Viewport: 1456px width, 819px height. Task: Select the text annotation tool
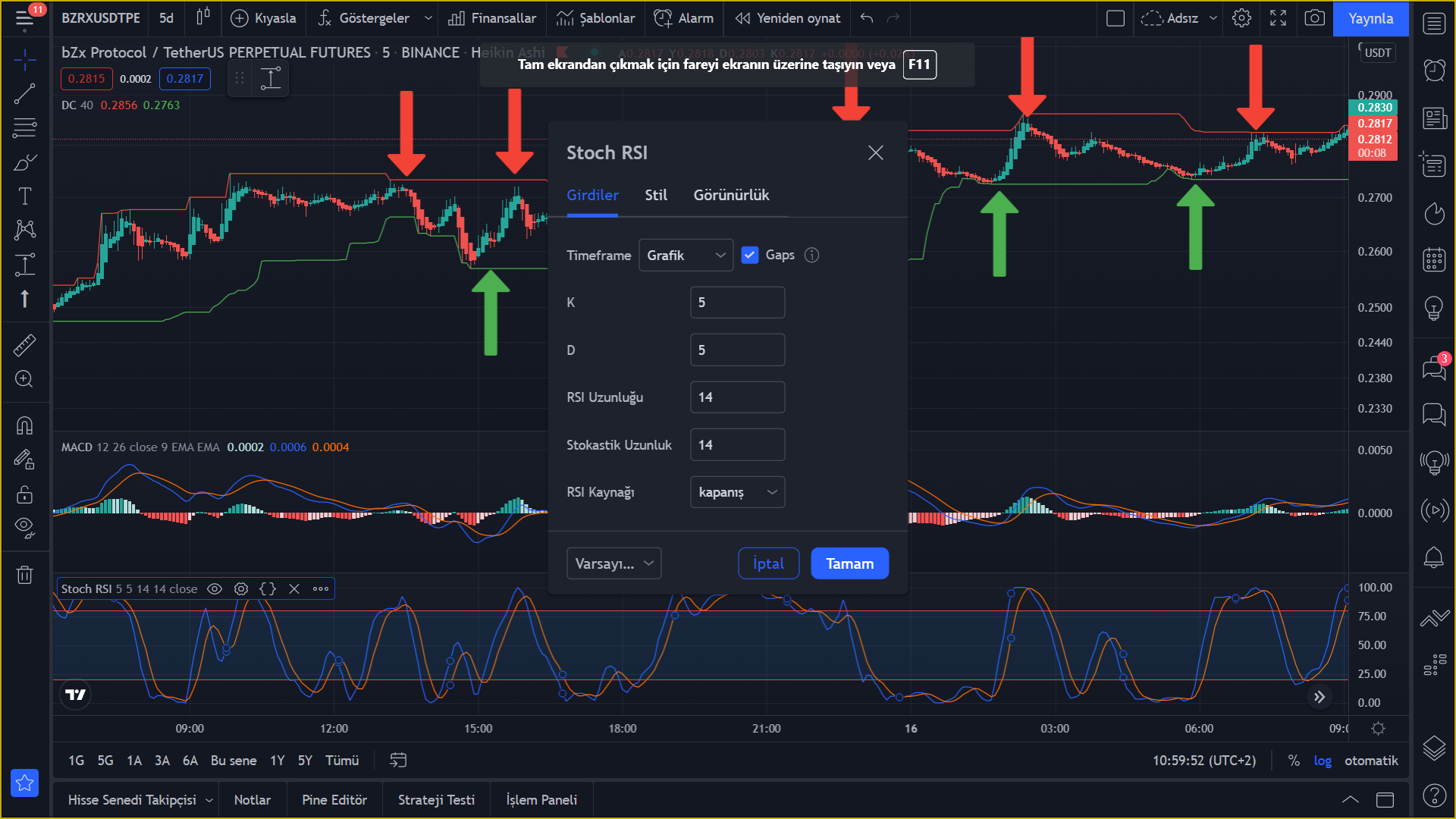coord(24,196)
